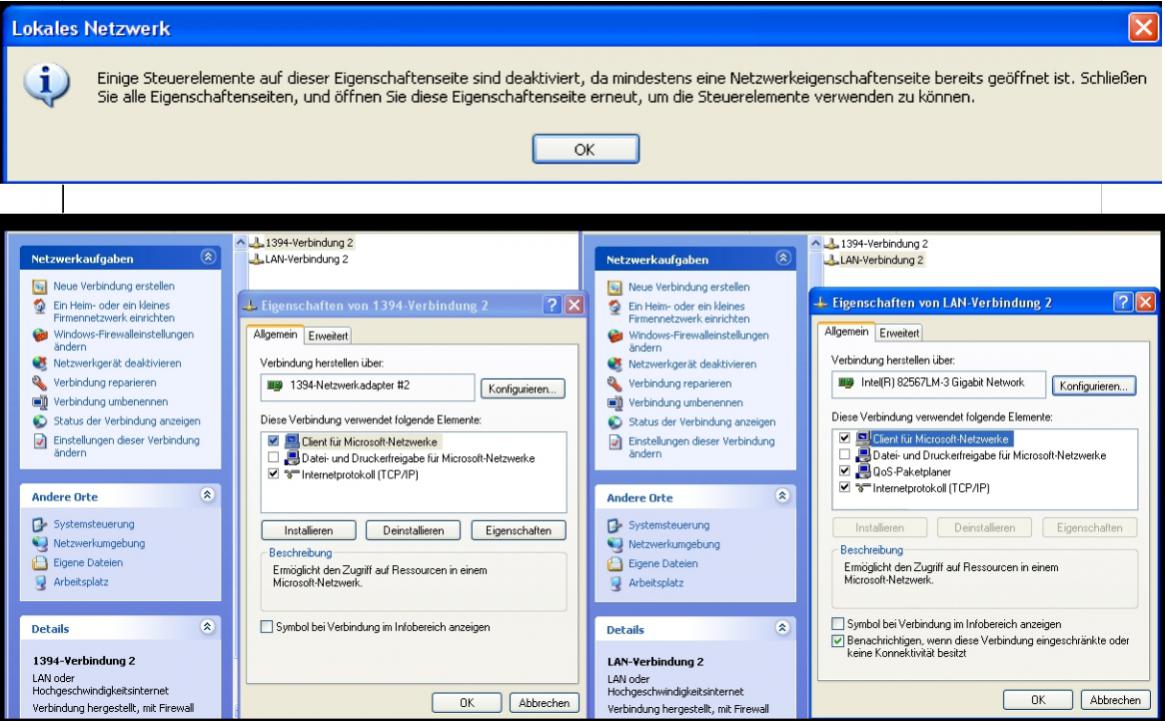Switch to Erweitert tab in LAN properties
1165x721 pixels.
point(899,333)
